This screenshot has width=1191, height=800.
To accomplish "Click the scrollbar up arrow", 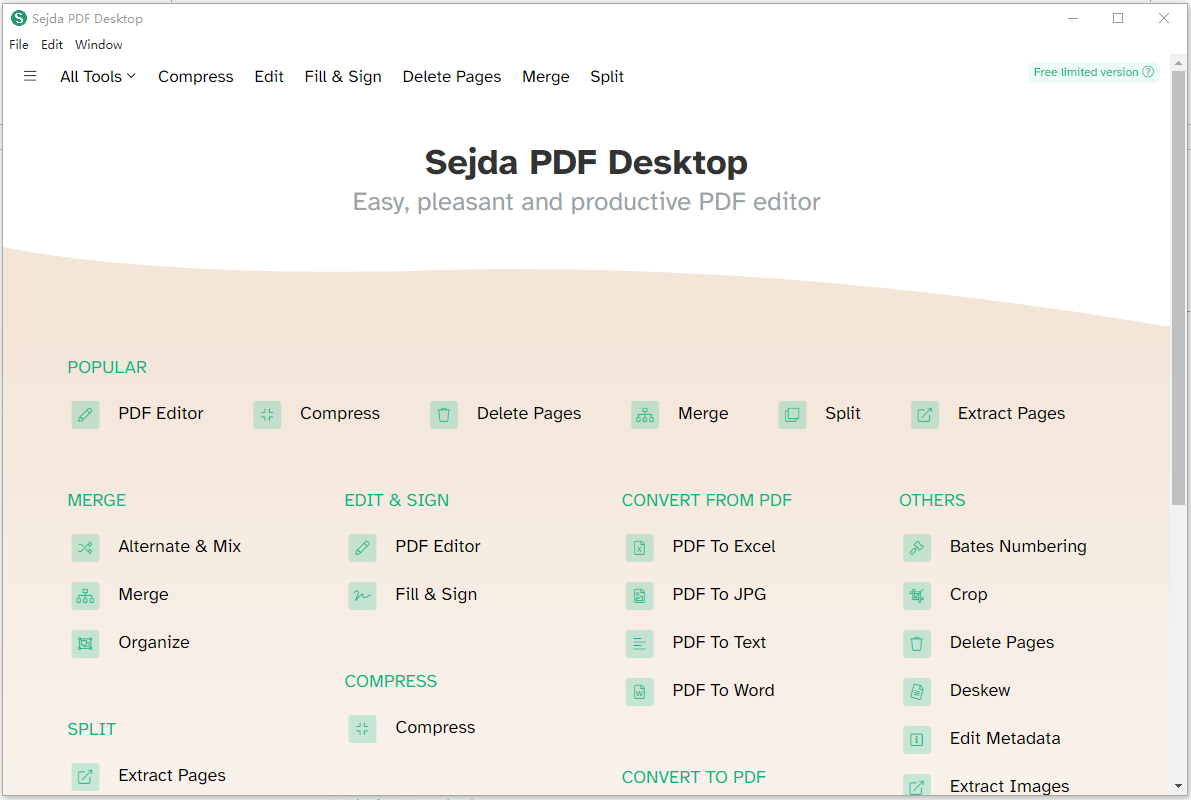I will 1178,63.
